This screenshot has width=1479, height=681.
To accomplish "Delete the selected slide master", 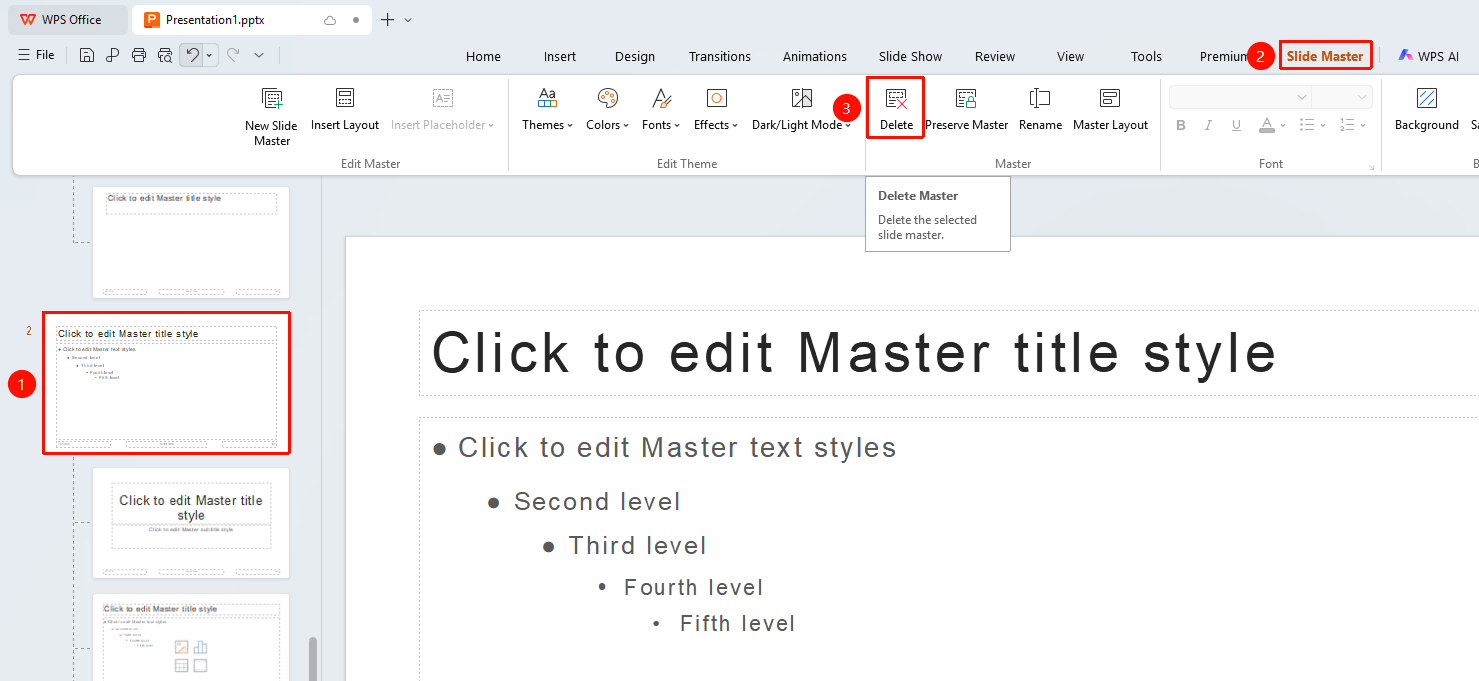I will [x=896, y=110].
